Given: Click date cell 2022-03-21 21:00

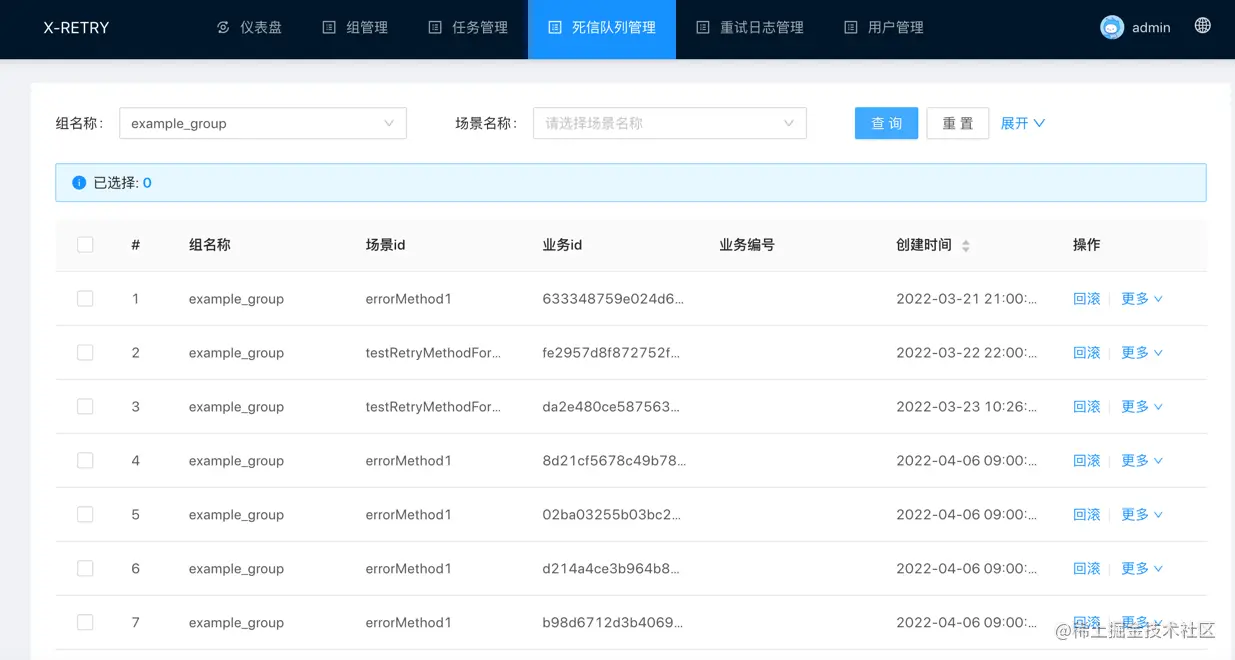Looking at the screenshot, I should (x=966, y=299).
